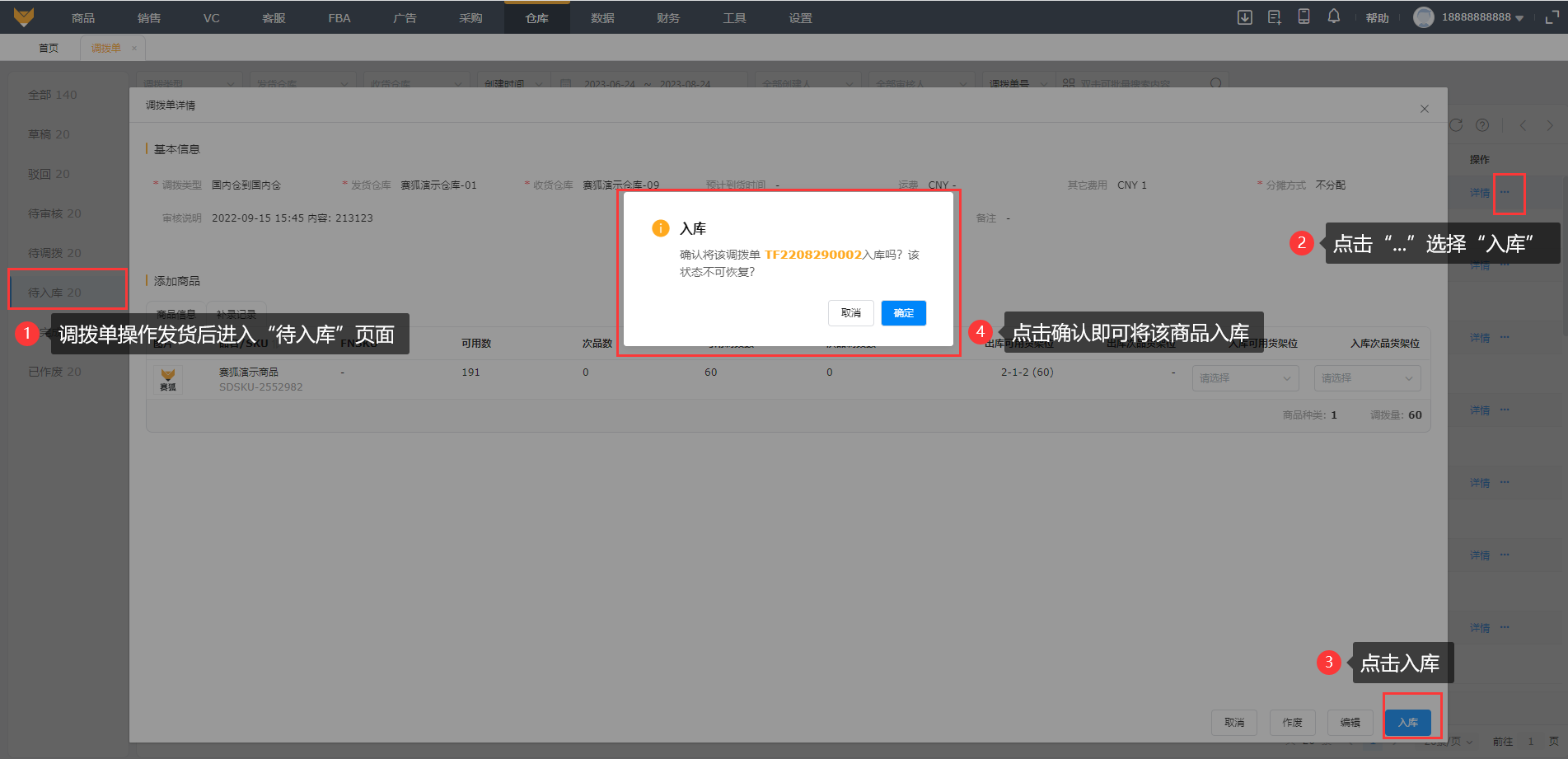Open the 设置 menu
The height and width of the screenshot is (759, 1568).
[x=800, y=17]
